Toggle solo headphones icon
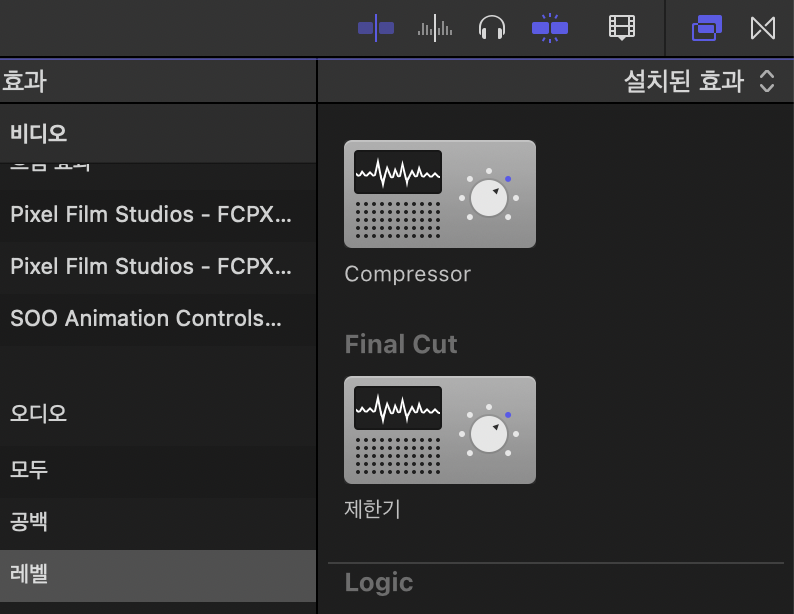The height and width of the screenshot is (614, 794). point(492,27)
